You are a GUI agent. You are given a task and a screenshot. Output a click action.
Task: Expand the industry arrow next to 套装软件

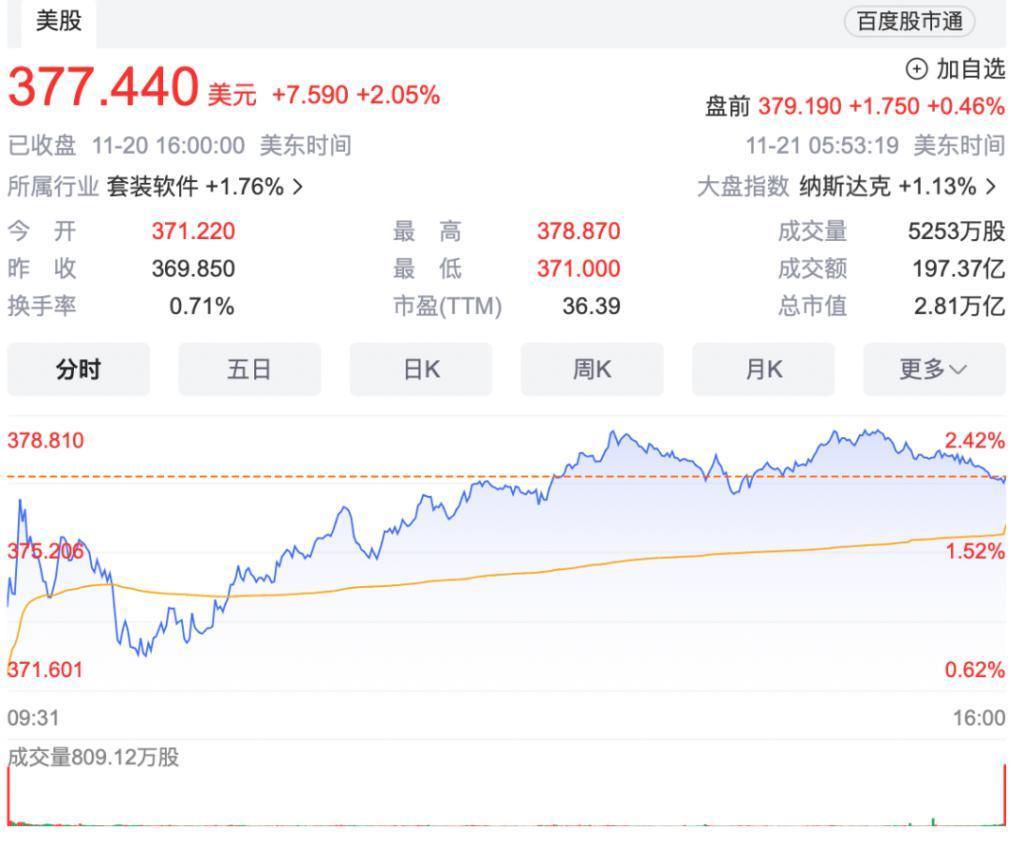pos(297,186)
